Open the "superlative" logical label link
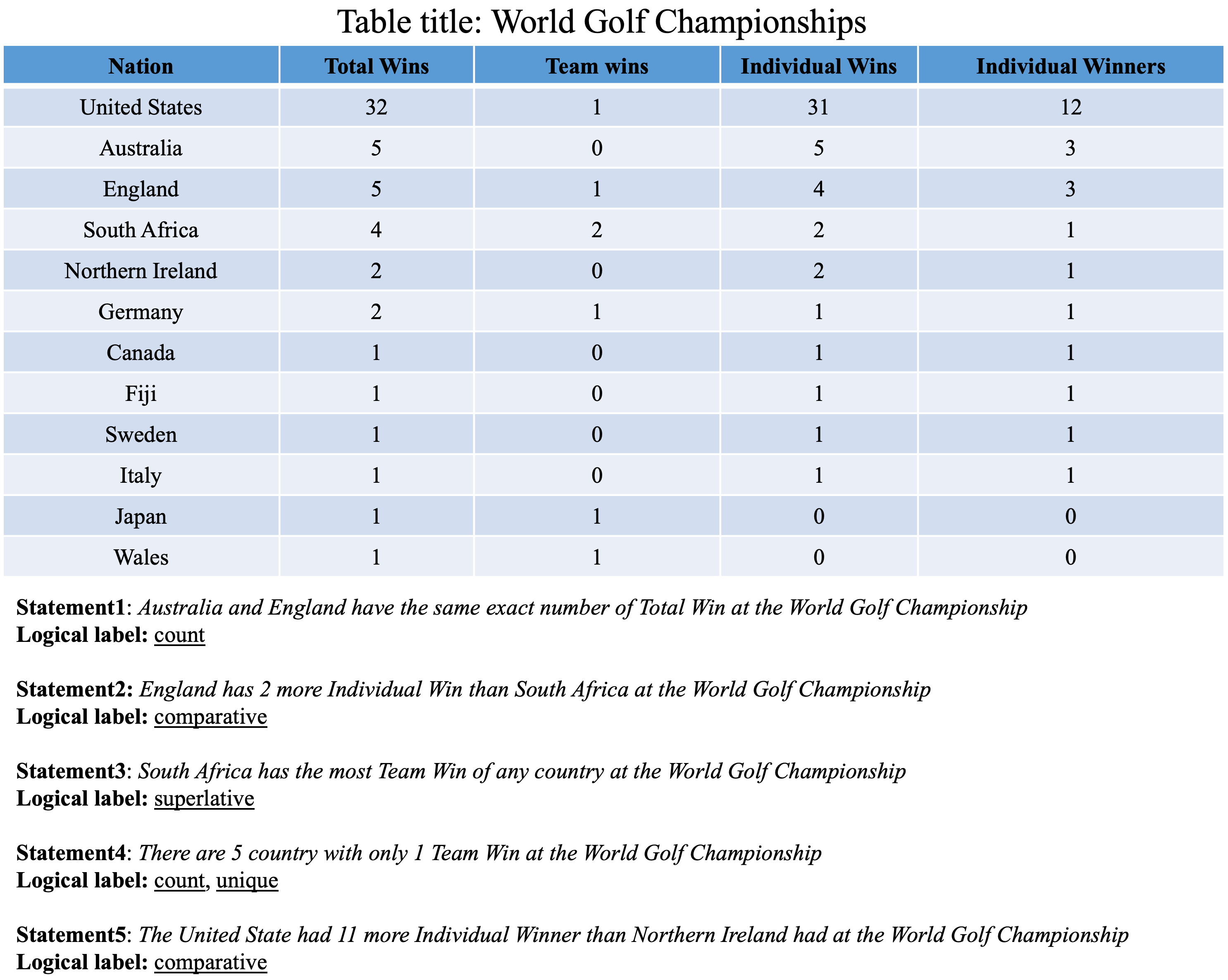 pos(204,799)
